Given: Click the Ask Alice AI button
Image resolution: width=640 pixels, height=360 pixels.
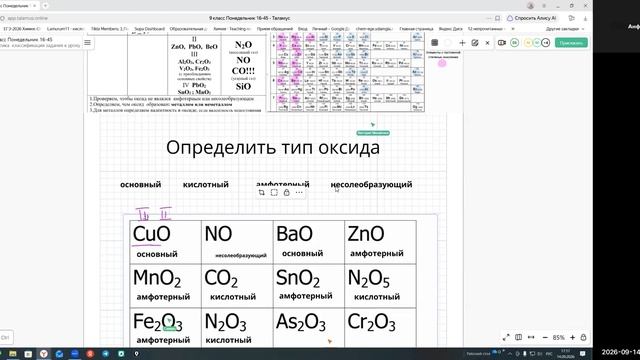Looking at the screenshot, I should (532, 18).
